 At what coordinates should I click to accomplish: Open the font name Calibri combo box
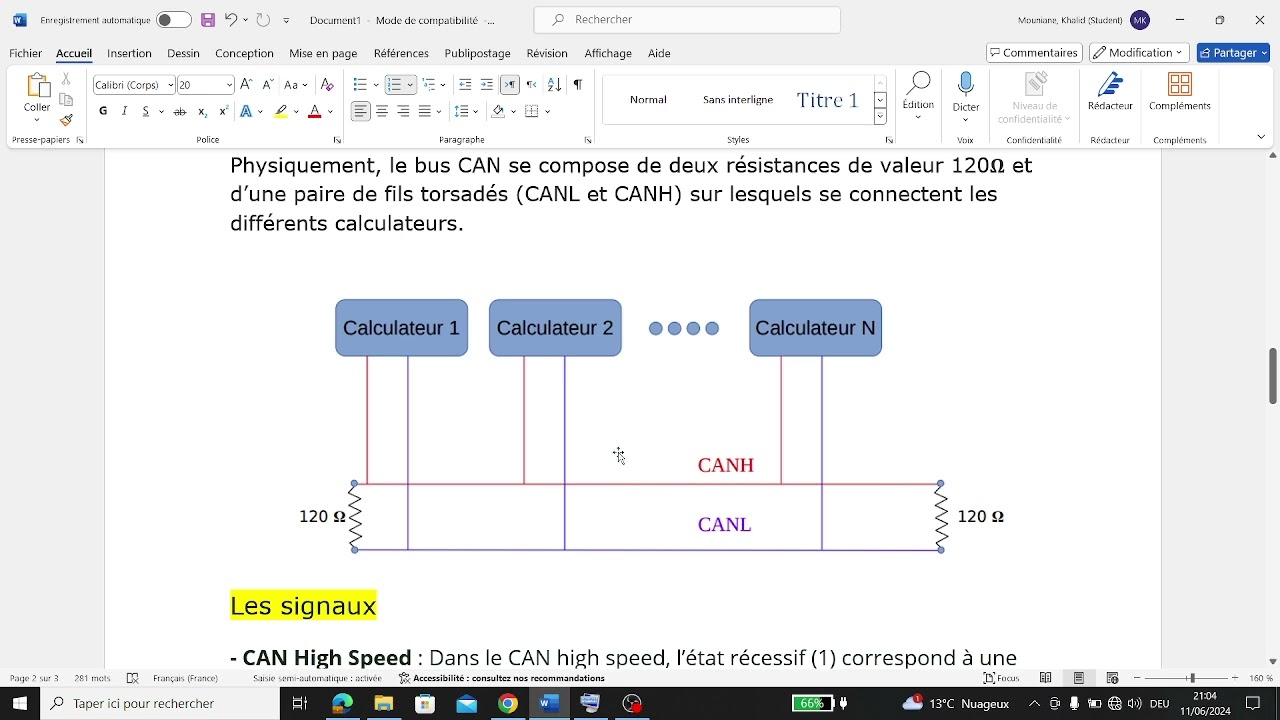point(134,85)
